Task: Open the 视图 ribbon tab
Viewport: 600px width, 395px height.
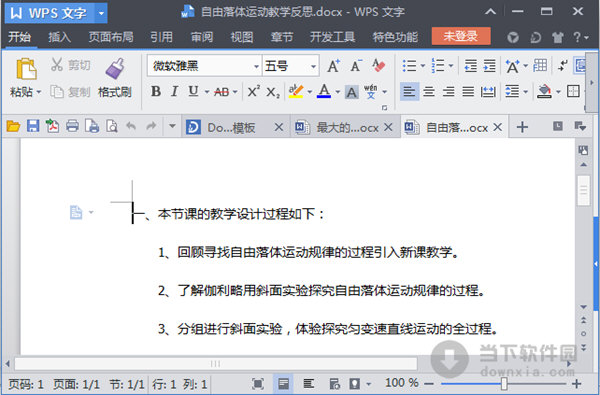Action: tap(242, 37)
